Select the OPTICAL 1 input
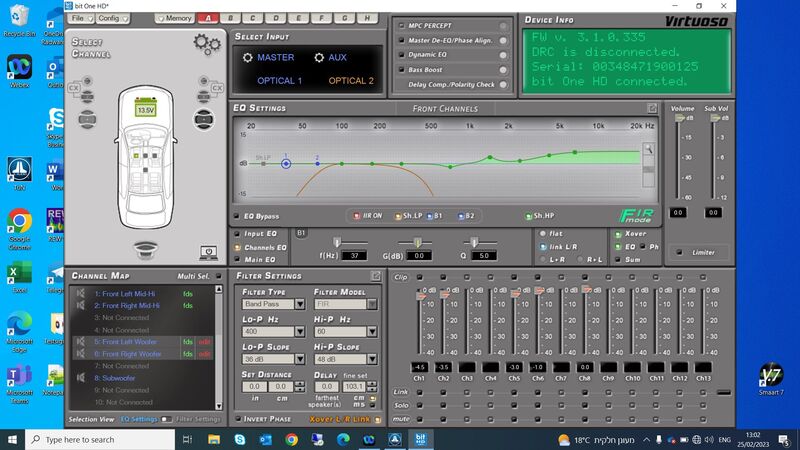Image resolution: width=800 pixels, height=450 pixels. [280, 81]
